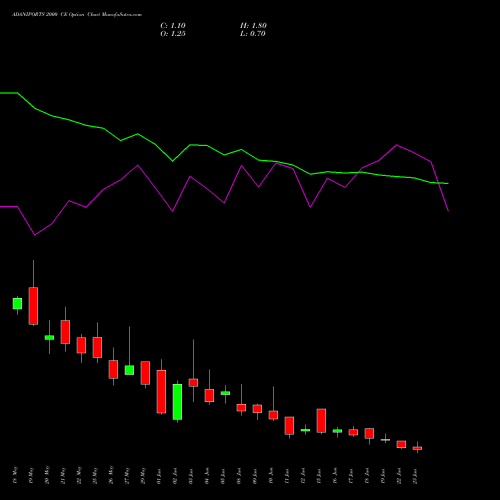Select the tall red candlestick for 19 May
This screenshot has height=500, width=500.
point(33,306)
